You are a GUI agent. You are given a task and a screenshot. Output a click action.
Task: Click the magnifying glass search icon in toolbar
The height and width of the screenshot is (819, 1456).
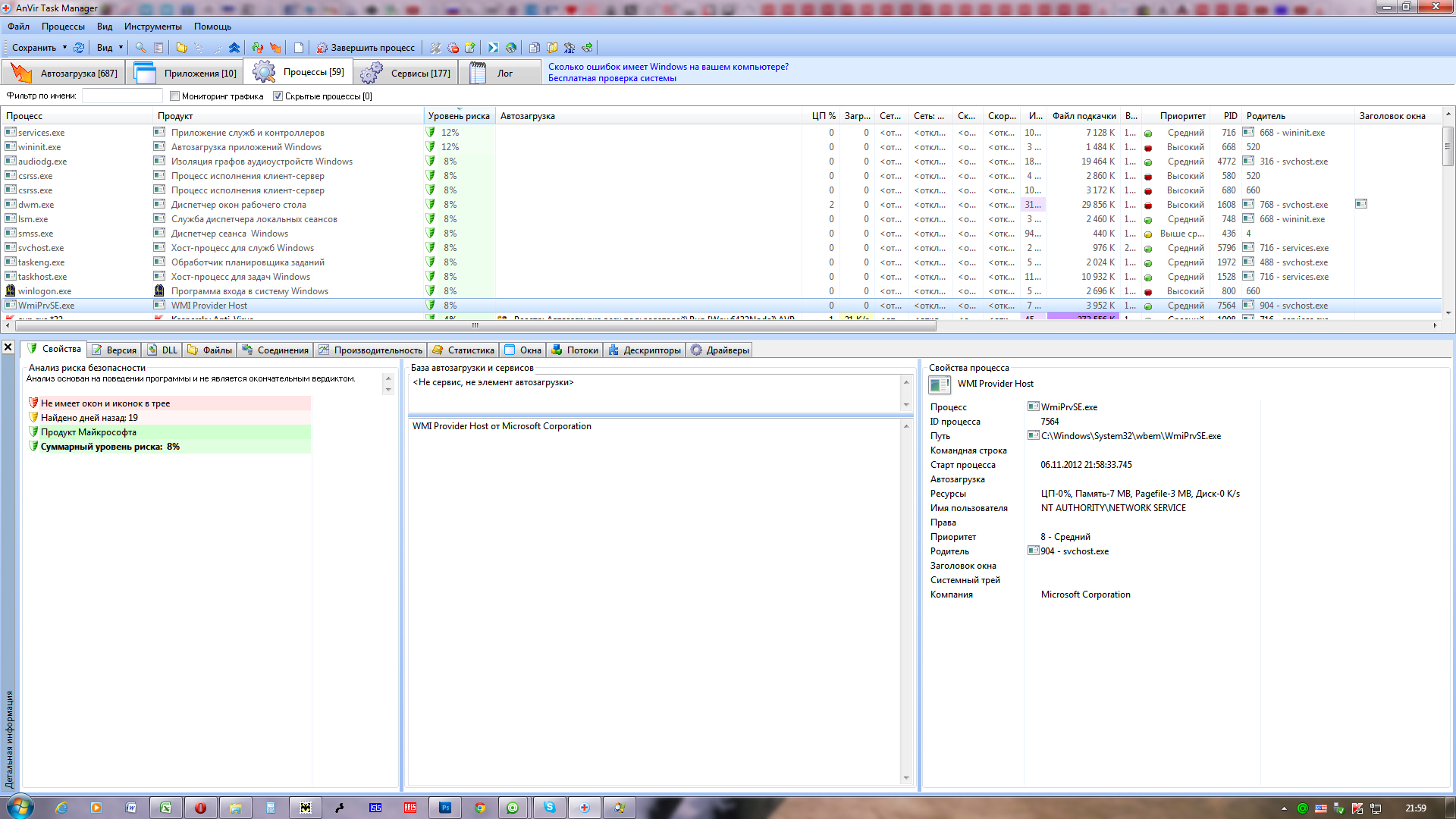[140, 48]
